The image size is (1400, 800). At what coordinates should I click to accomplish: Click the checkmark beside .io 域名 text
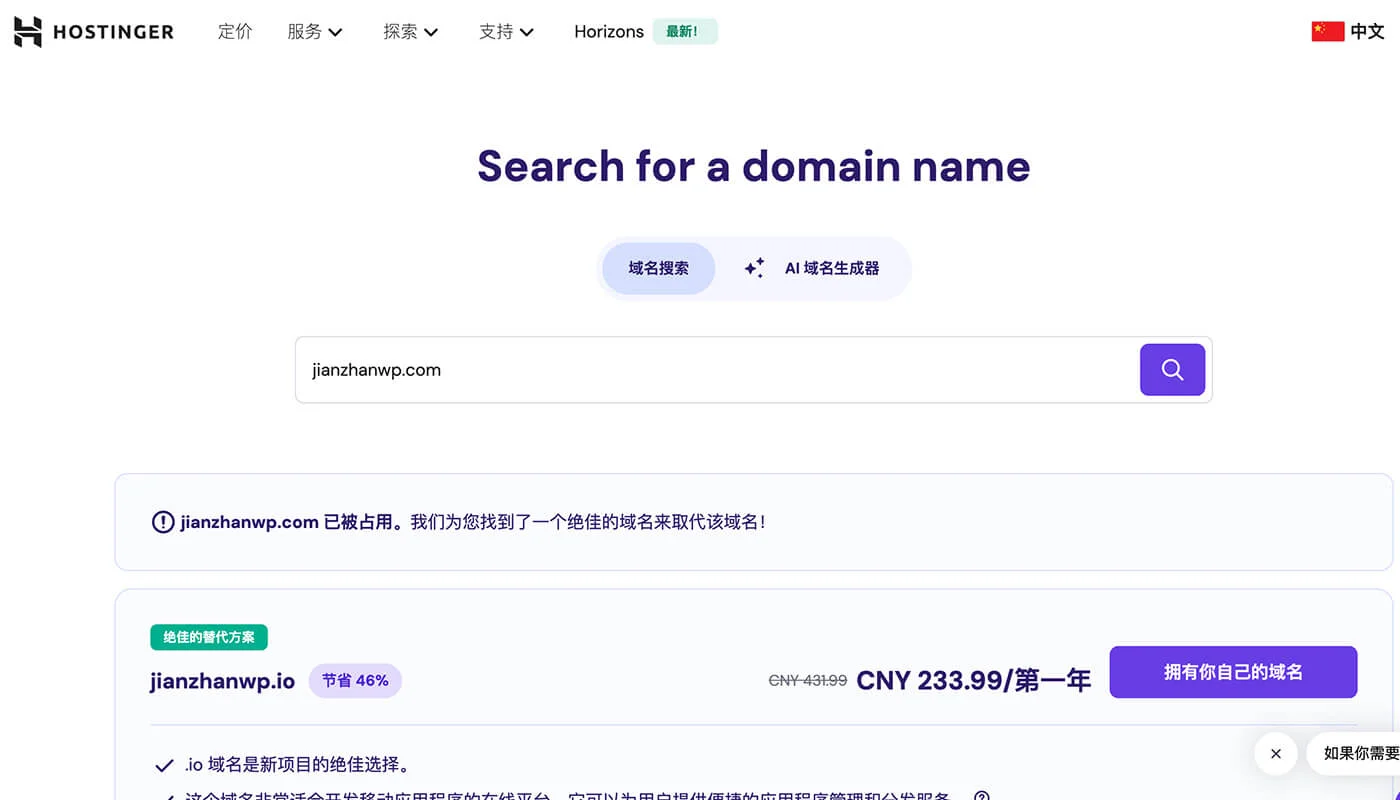(x=165, y=767)
